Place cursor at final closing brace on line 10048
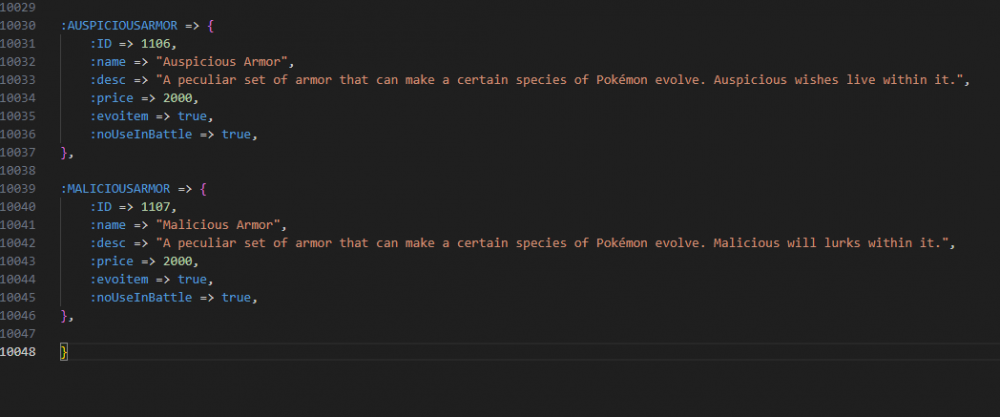 click(x=64, y=352)
